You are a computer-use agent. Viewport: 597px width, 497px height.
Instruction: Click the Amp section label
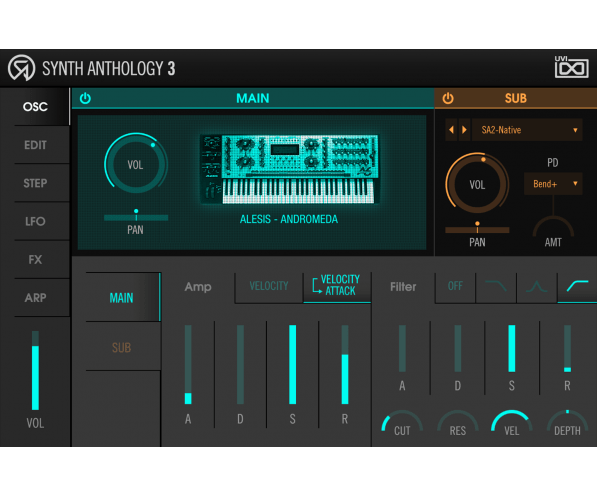198,287
